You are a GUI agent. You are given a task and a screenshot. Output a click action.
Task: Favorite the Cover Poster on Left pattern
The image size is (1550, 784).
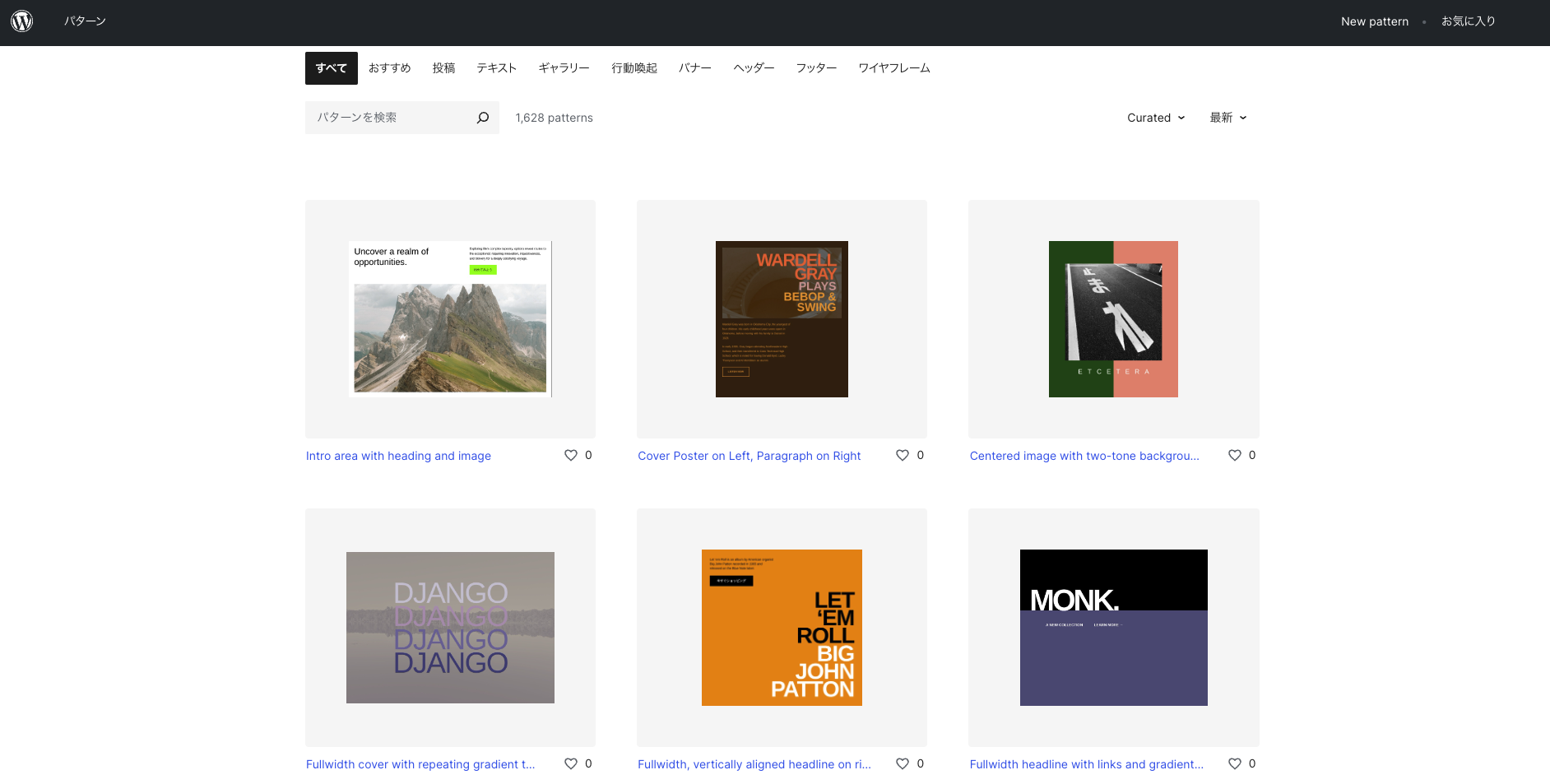[x=903, y=455]
